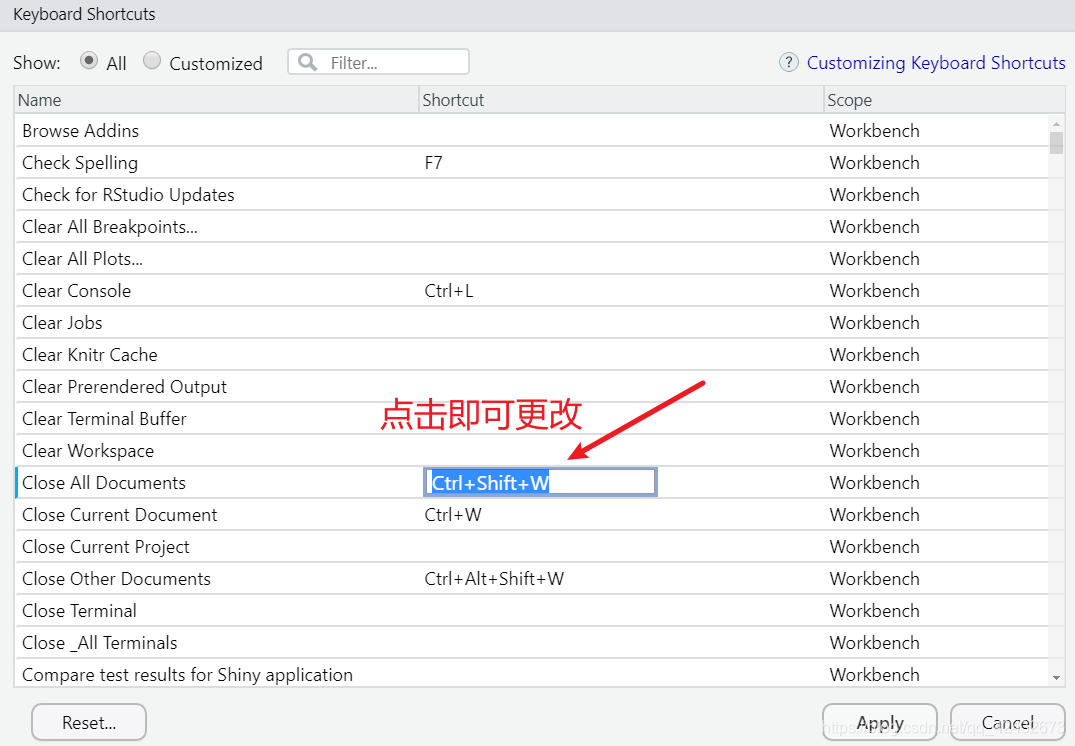The height and width of the screenshot is (746, 1075).
Task: Select Clear All Breakpoints... row
Action: [x=531, y=227]
